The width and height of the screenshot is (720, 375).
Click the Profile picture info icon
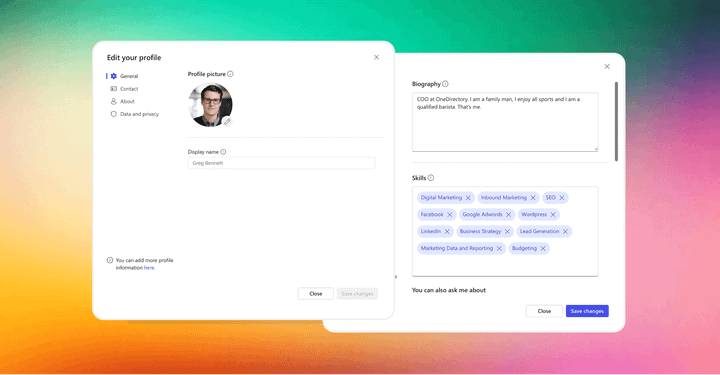231,74
